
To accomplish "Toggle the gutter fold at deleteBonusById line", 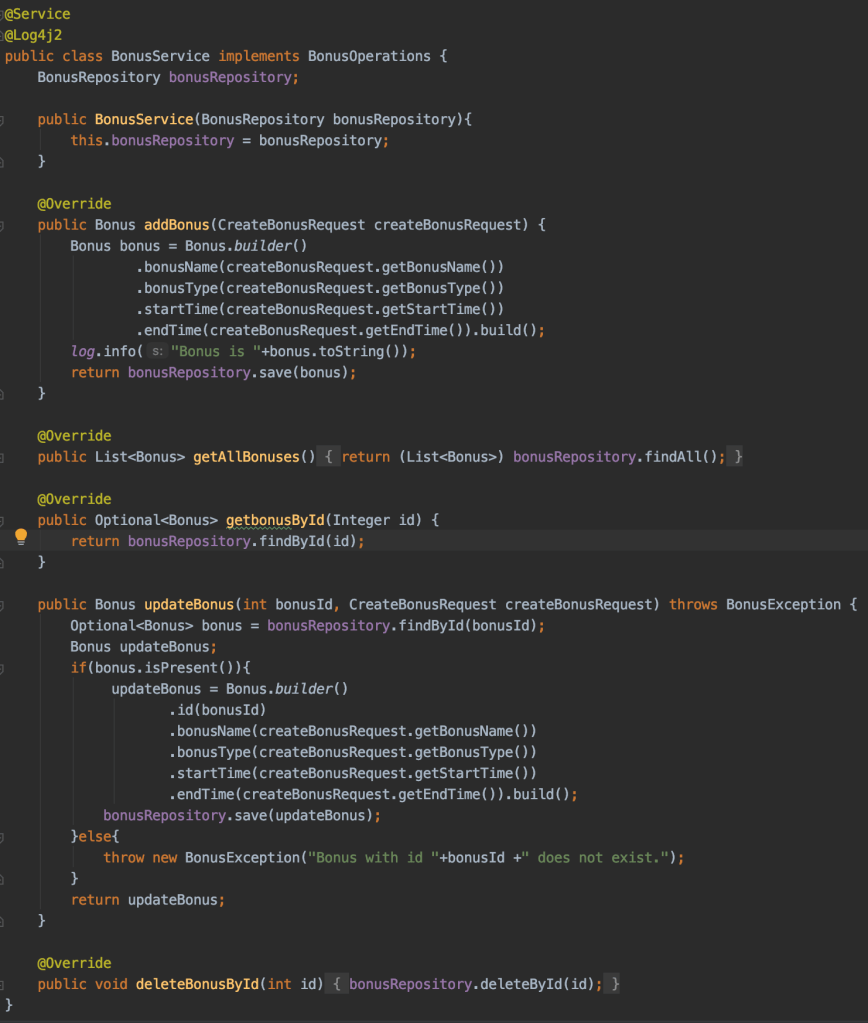I will 3,984.
